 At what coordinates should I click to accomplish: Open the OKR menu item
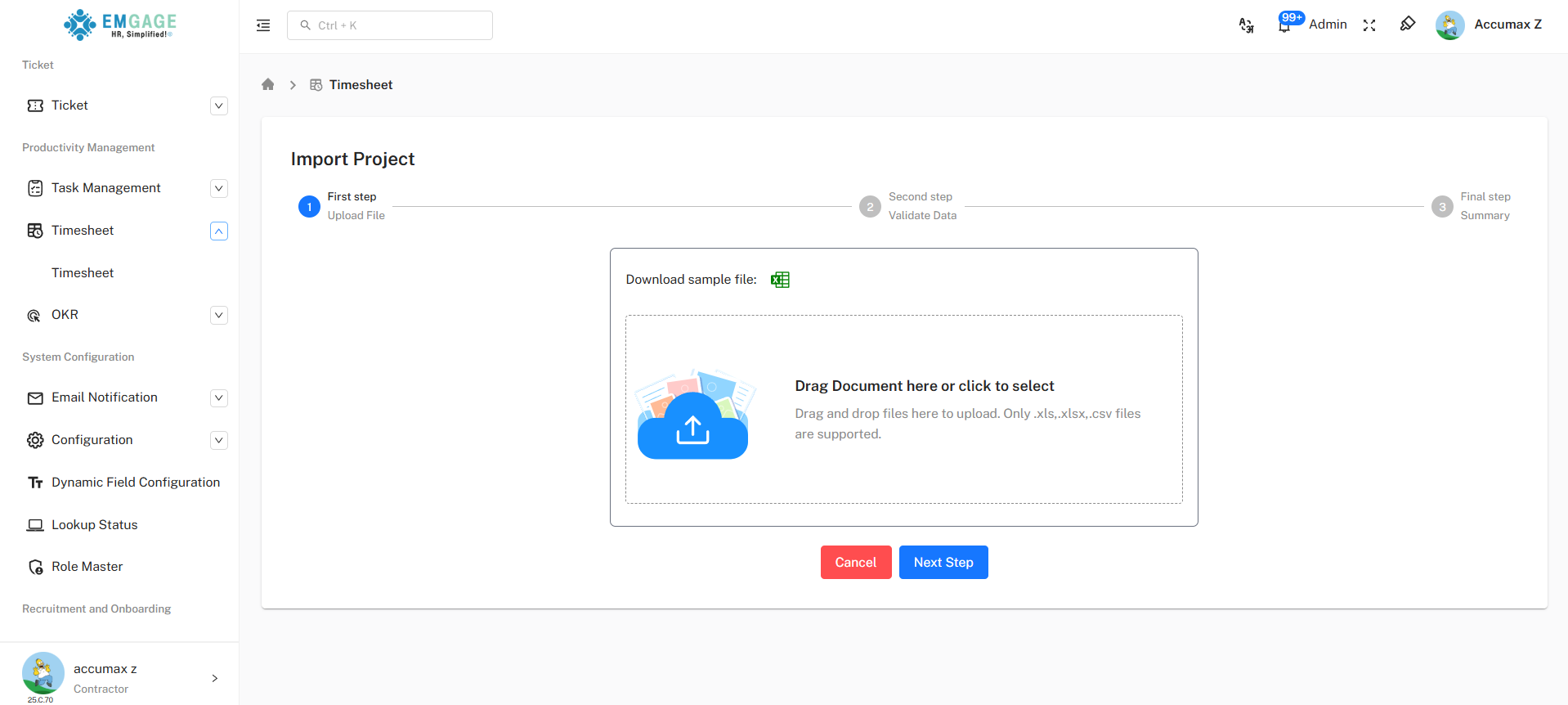tap(65, 315)
